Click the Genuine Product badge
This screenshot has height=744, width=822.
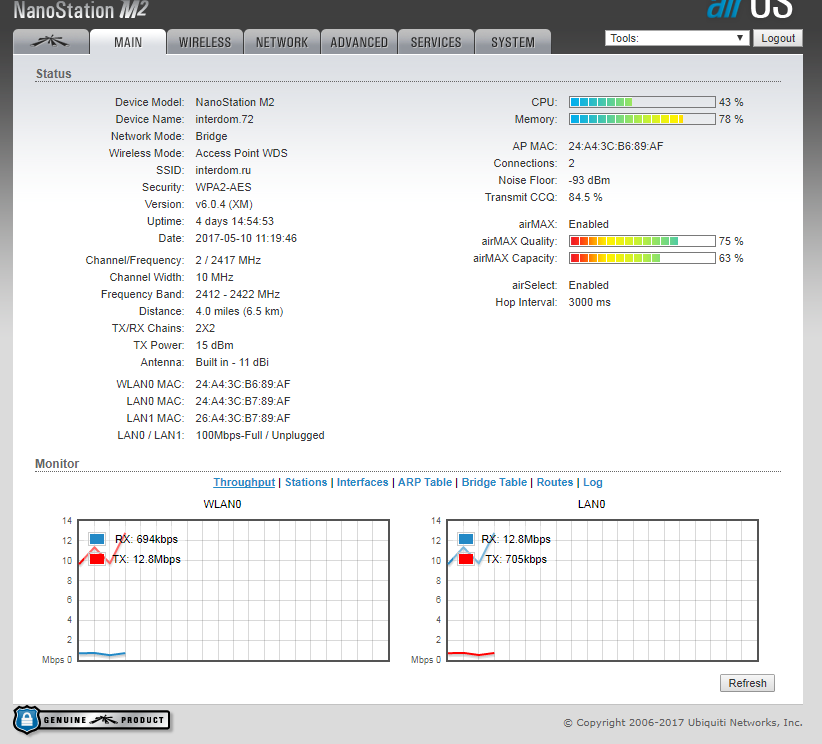pyautogui.click(x=92, y=719)
